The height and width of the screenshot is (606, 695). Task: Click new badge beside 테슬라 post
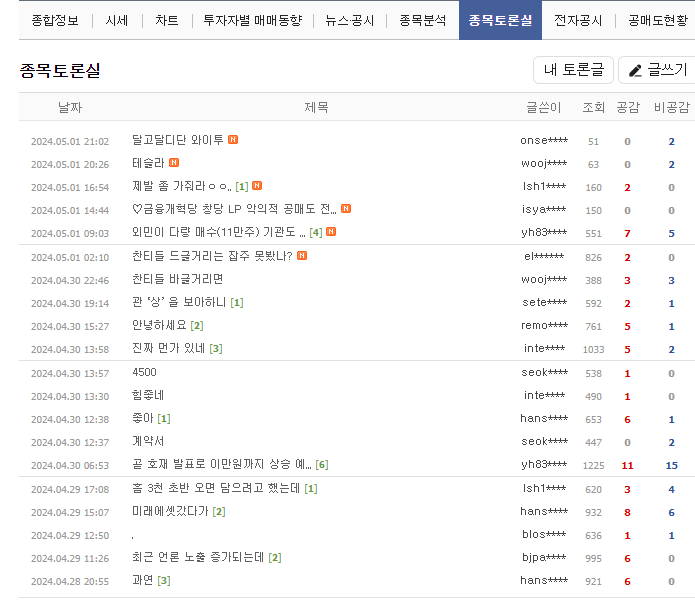coord(174,163)
